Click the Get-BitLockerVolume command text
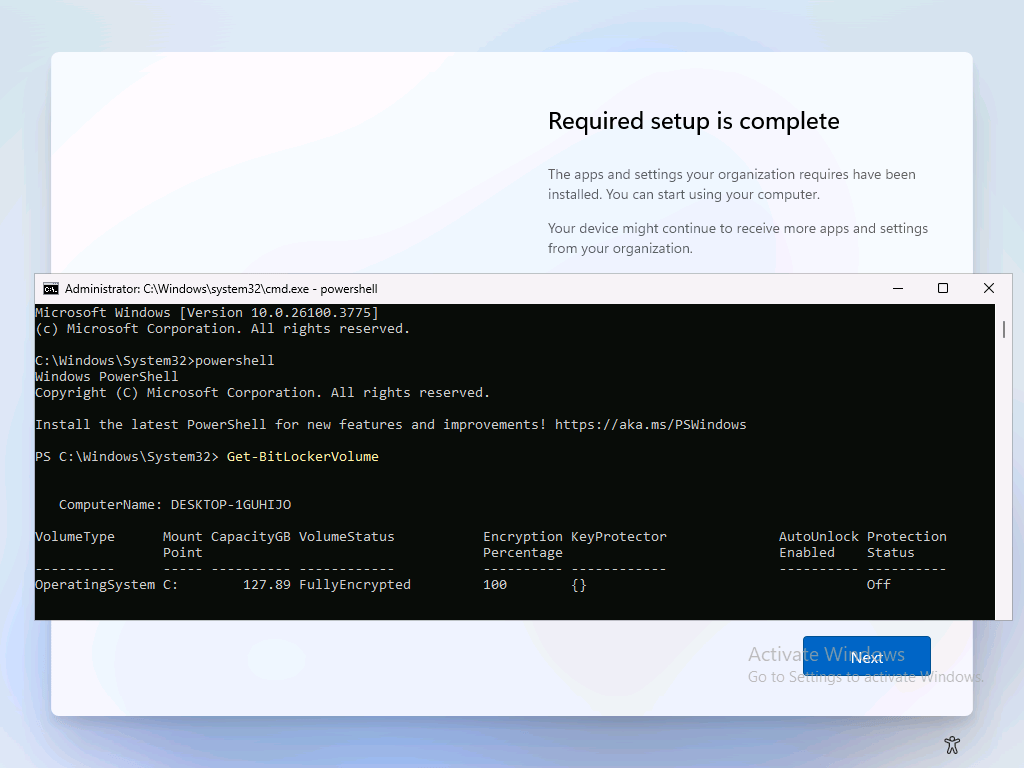This screenshot has width=1024, height=768. [303, 457]
